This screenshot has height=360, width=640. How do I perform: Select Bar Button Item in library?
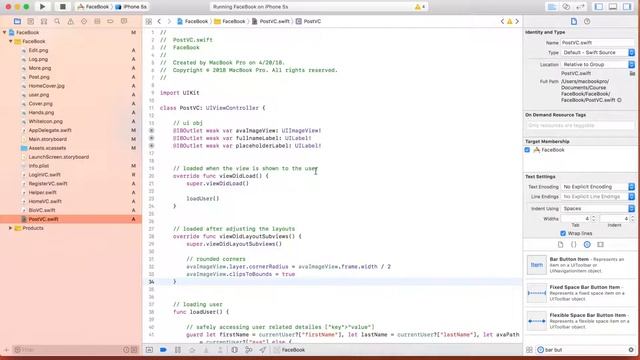click(580, 265)
